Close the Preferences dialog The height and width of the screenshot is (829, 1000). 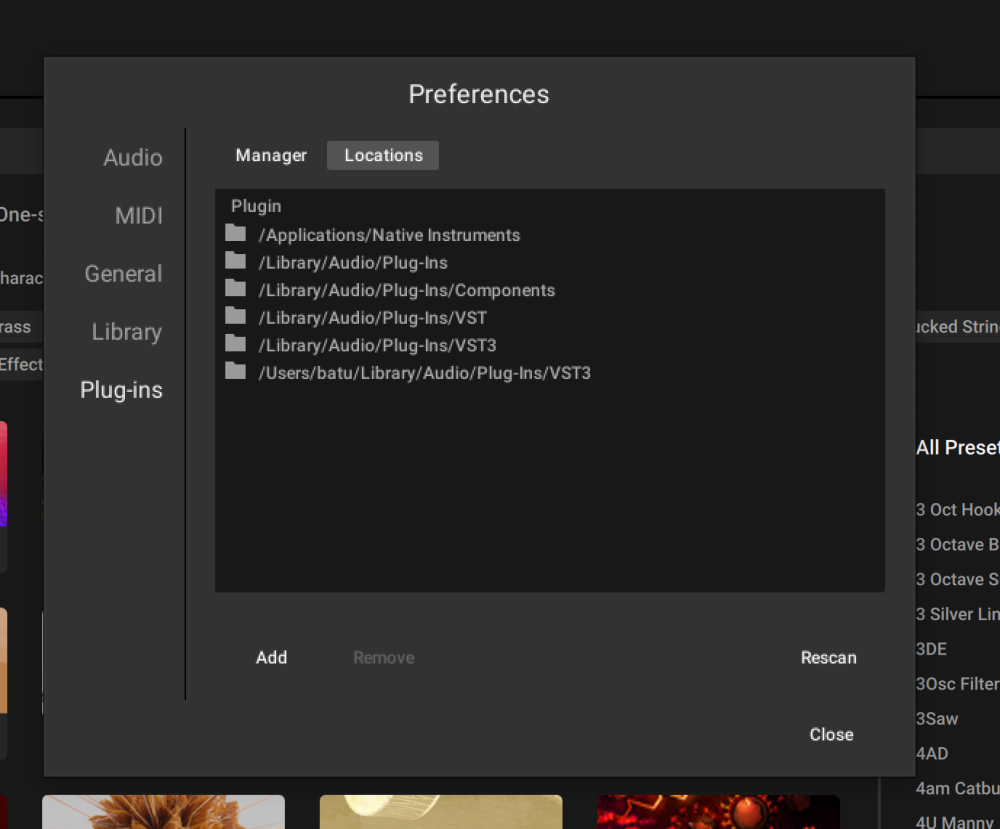[831, 735]
